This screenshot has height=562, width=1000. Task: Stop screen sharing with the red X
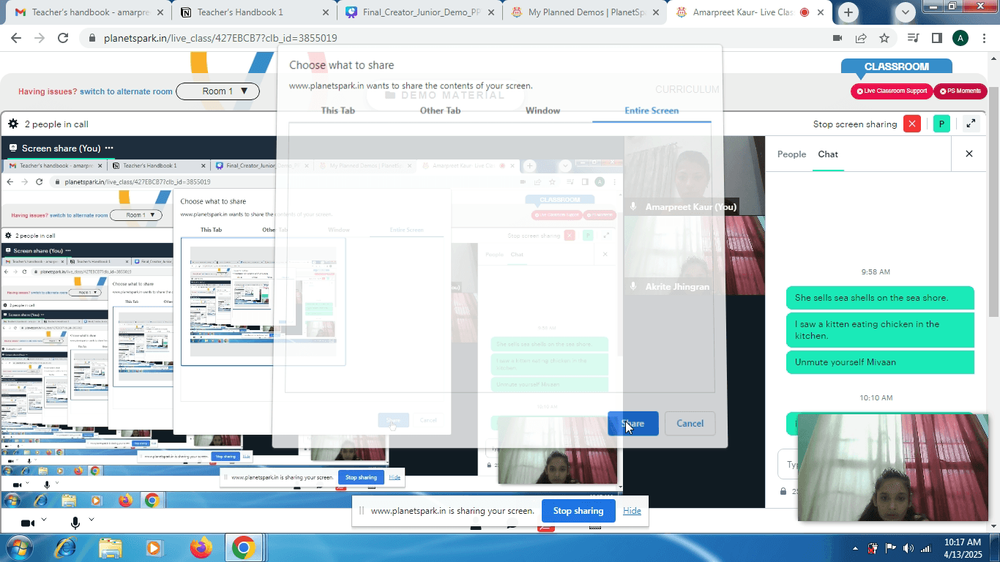pyautogui.click(x=912, y=124)
